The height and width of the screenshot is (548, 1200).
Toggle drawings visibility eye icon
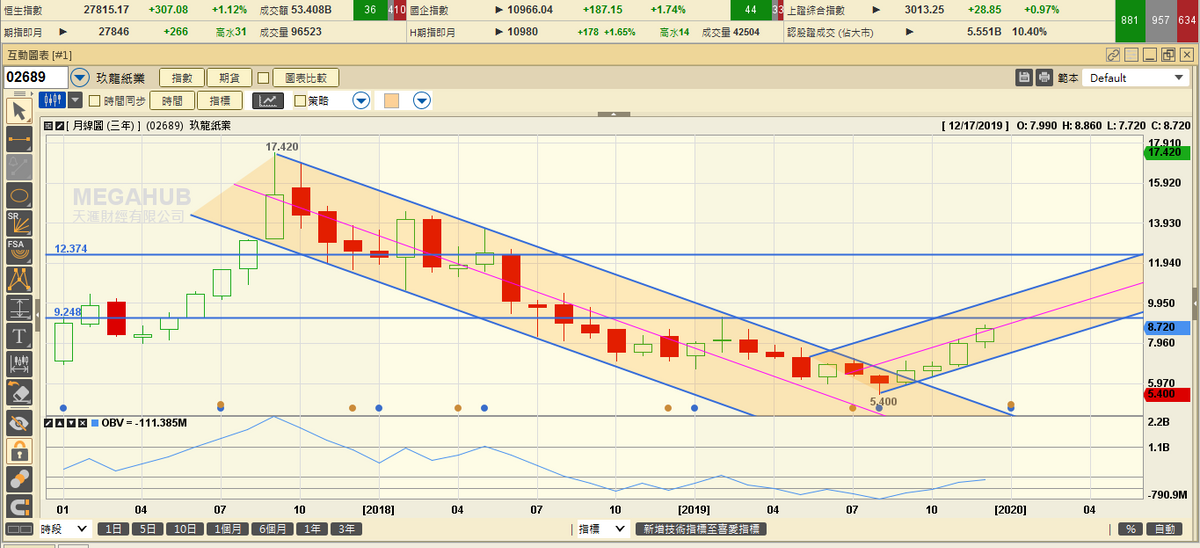click(17, 423)
